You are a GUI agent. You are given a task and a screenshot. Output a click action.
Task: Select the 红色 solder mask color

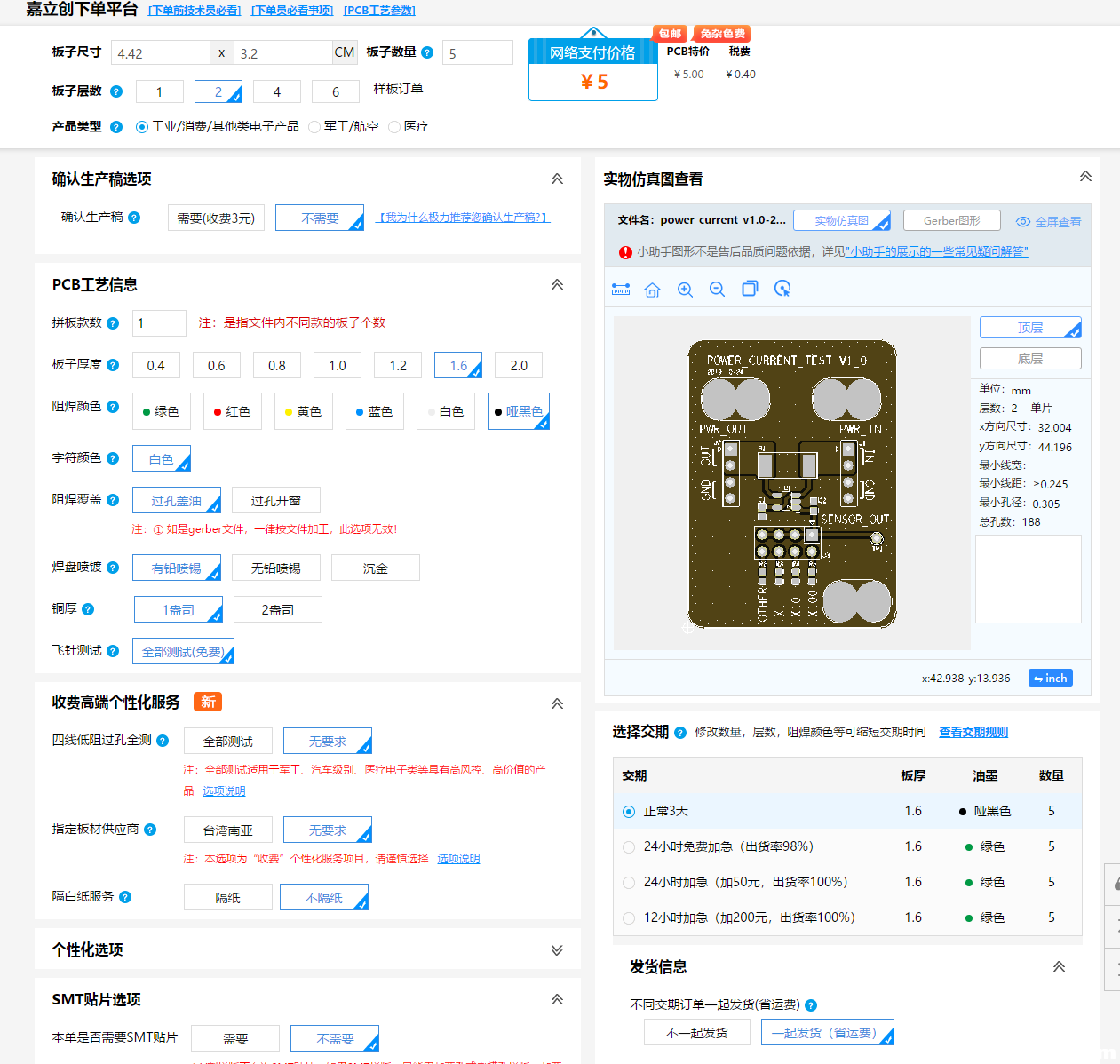pyautogui.click(x=232, y=410)
